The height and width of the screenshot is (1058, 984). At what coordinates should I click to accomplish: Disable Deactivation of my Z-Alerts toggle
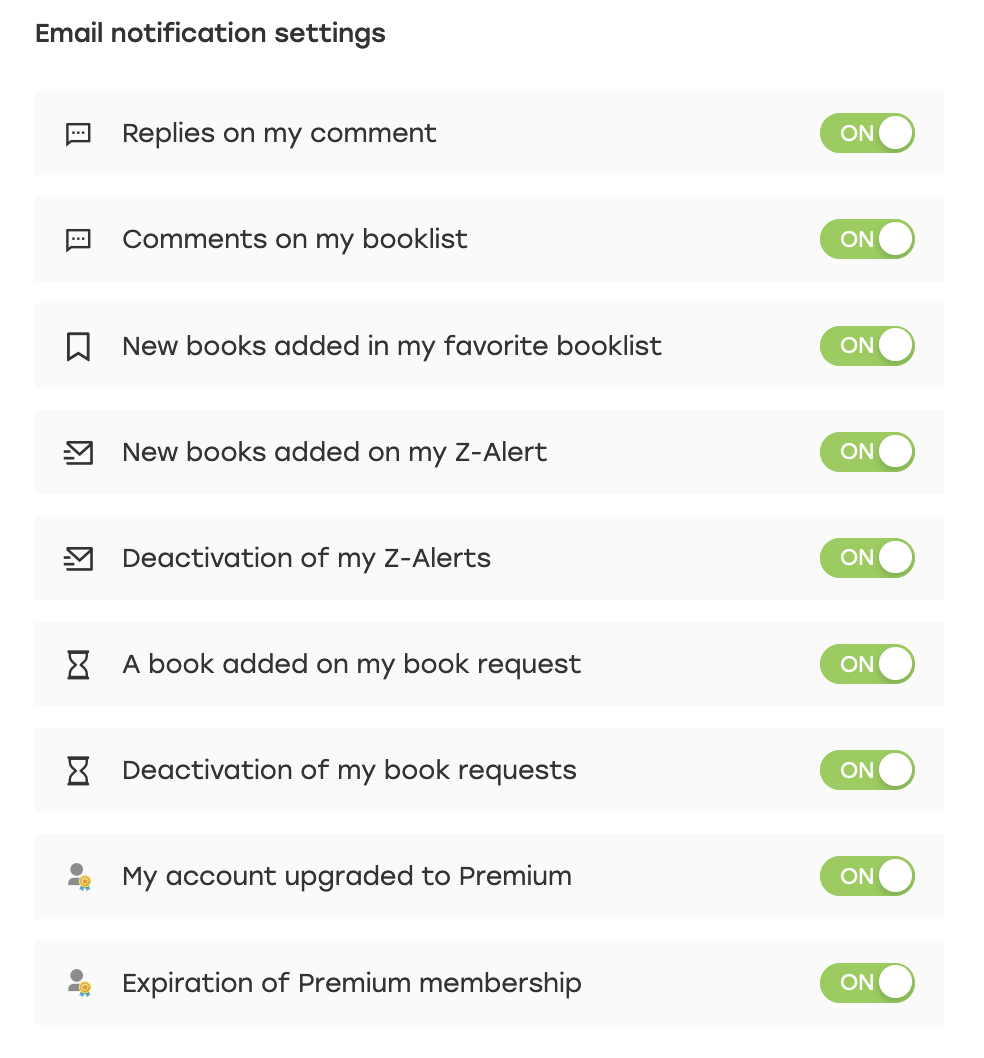(867, 557)
